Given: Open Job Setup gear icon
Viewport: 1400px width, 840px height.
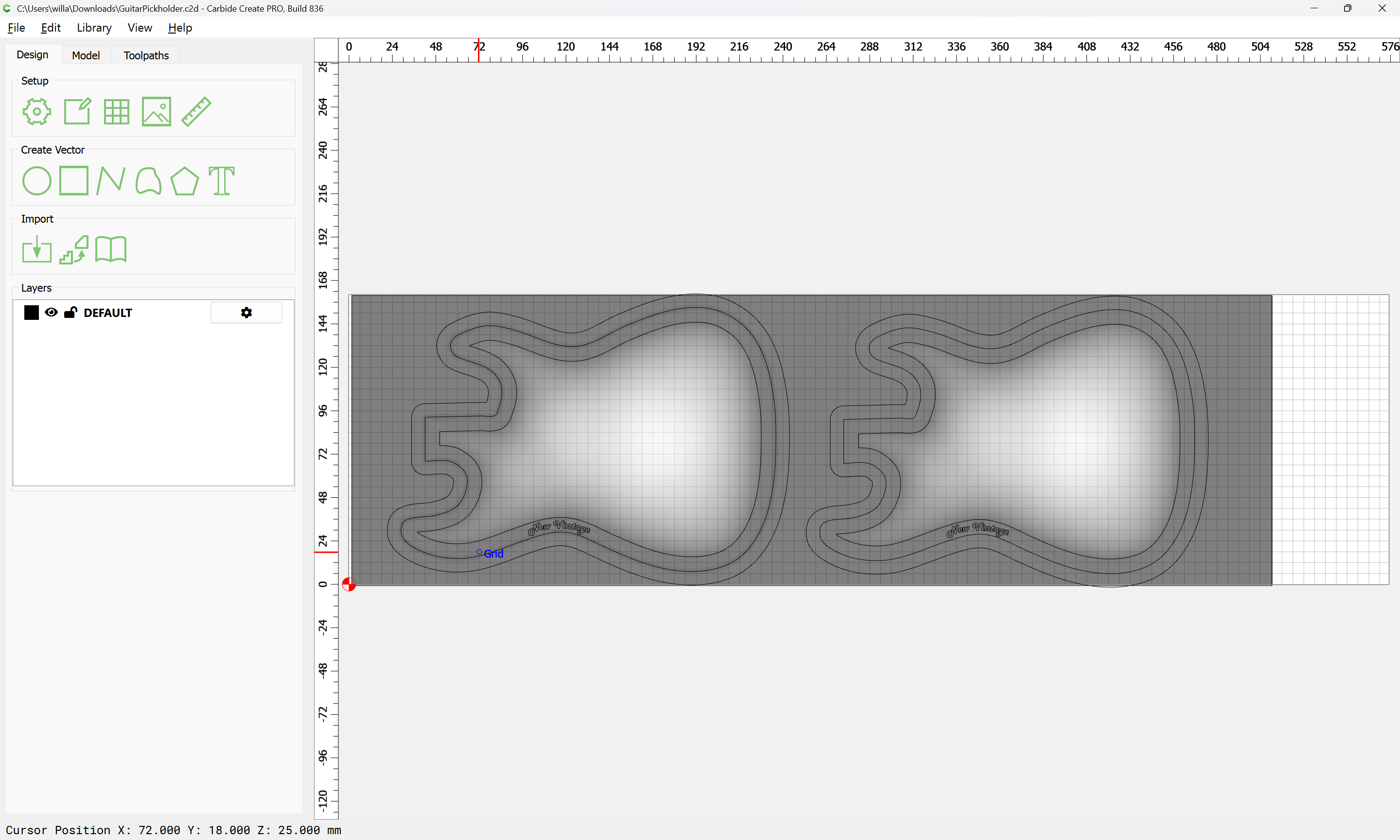Looking at the screenshot, I should click(x=37, y=111).
